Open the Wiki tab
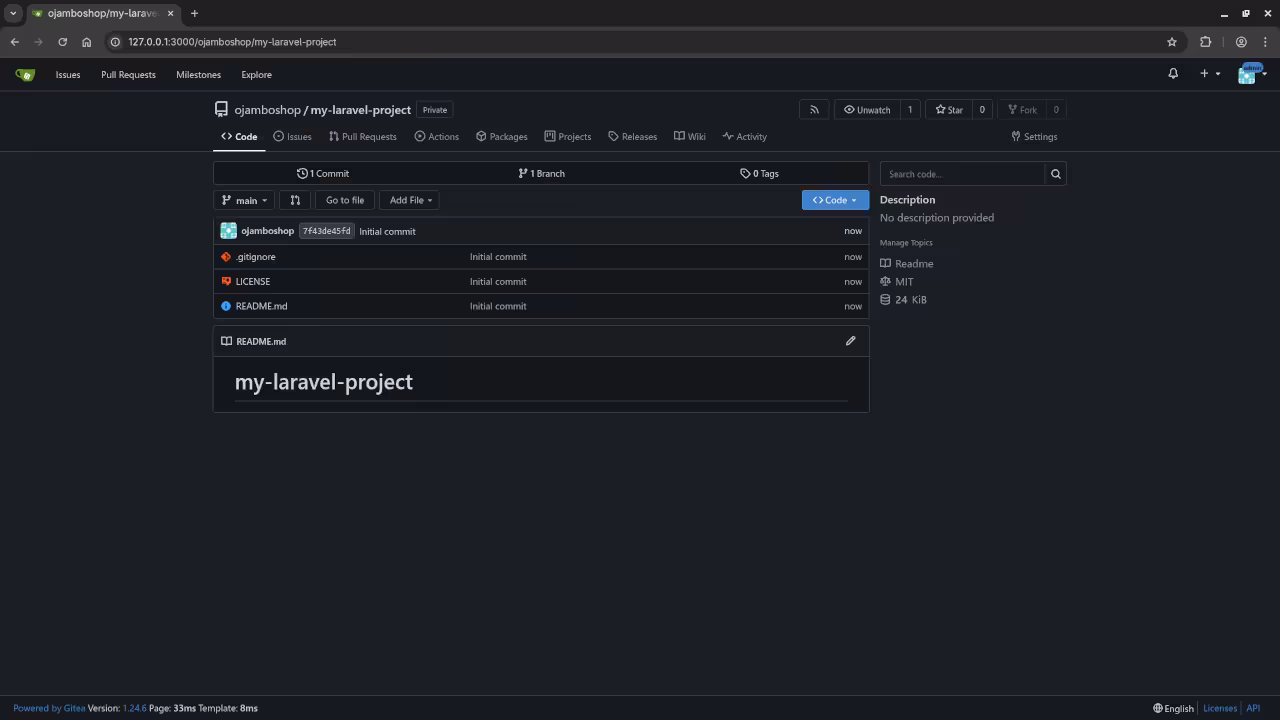1280x720 pixels. (689, 137)
